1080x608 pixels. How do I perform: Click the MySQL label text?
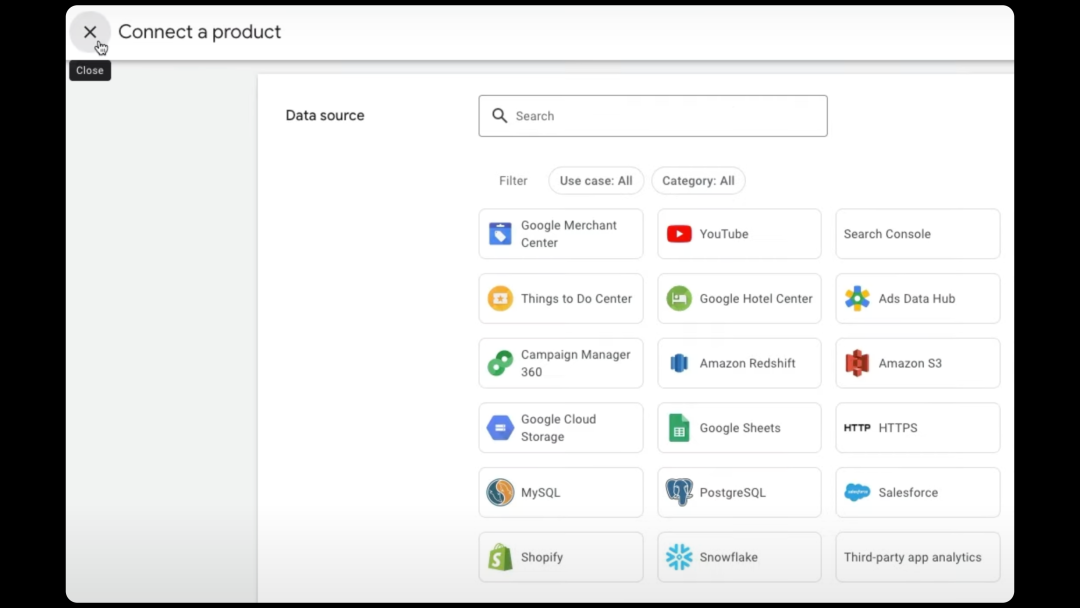pyautogui.click(x=540, y=492)
